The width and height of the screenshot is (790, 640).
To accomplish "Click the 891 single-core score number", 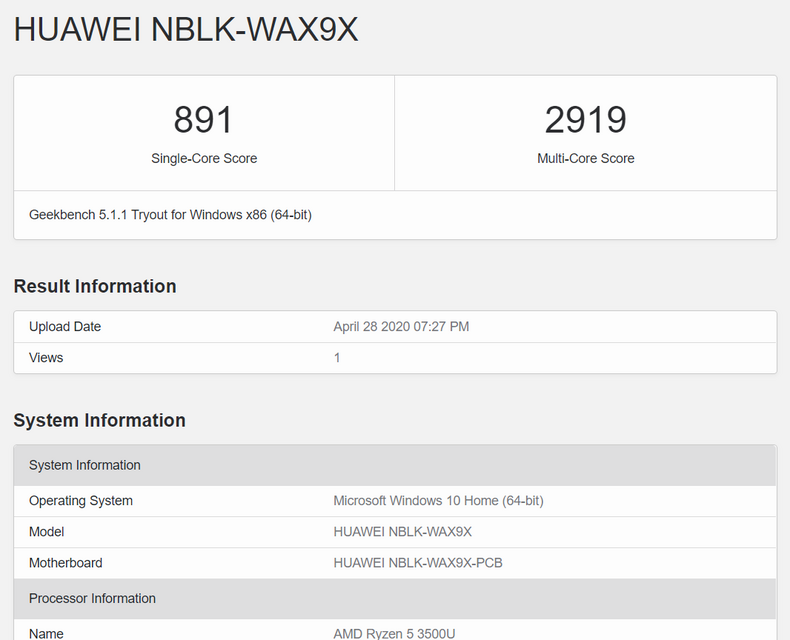I will click(x=203, y=120).
